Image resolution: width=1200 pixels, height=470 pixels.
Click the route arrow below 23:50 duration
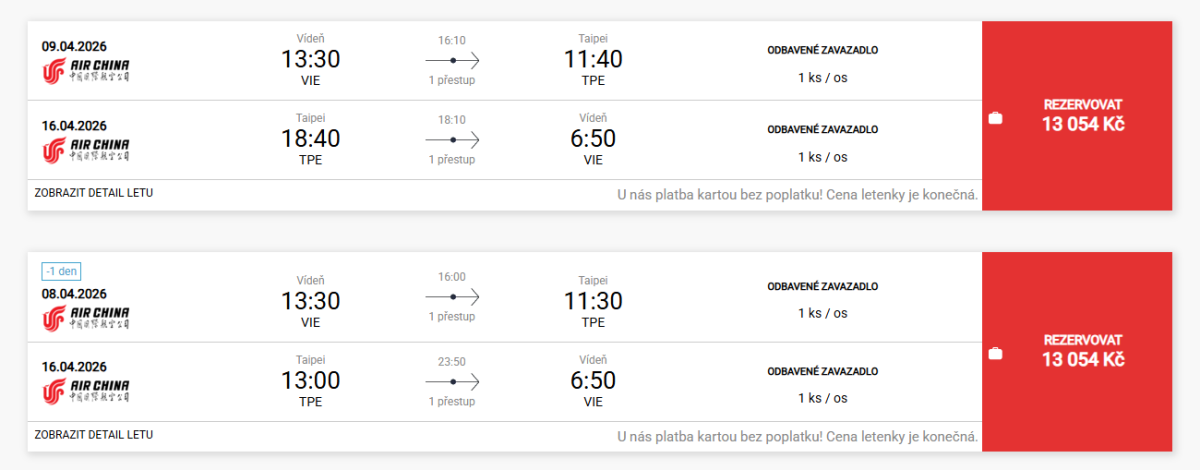tap(452, 380)
